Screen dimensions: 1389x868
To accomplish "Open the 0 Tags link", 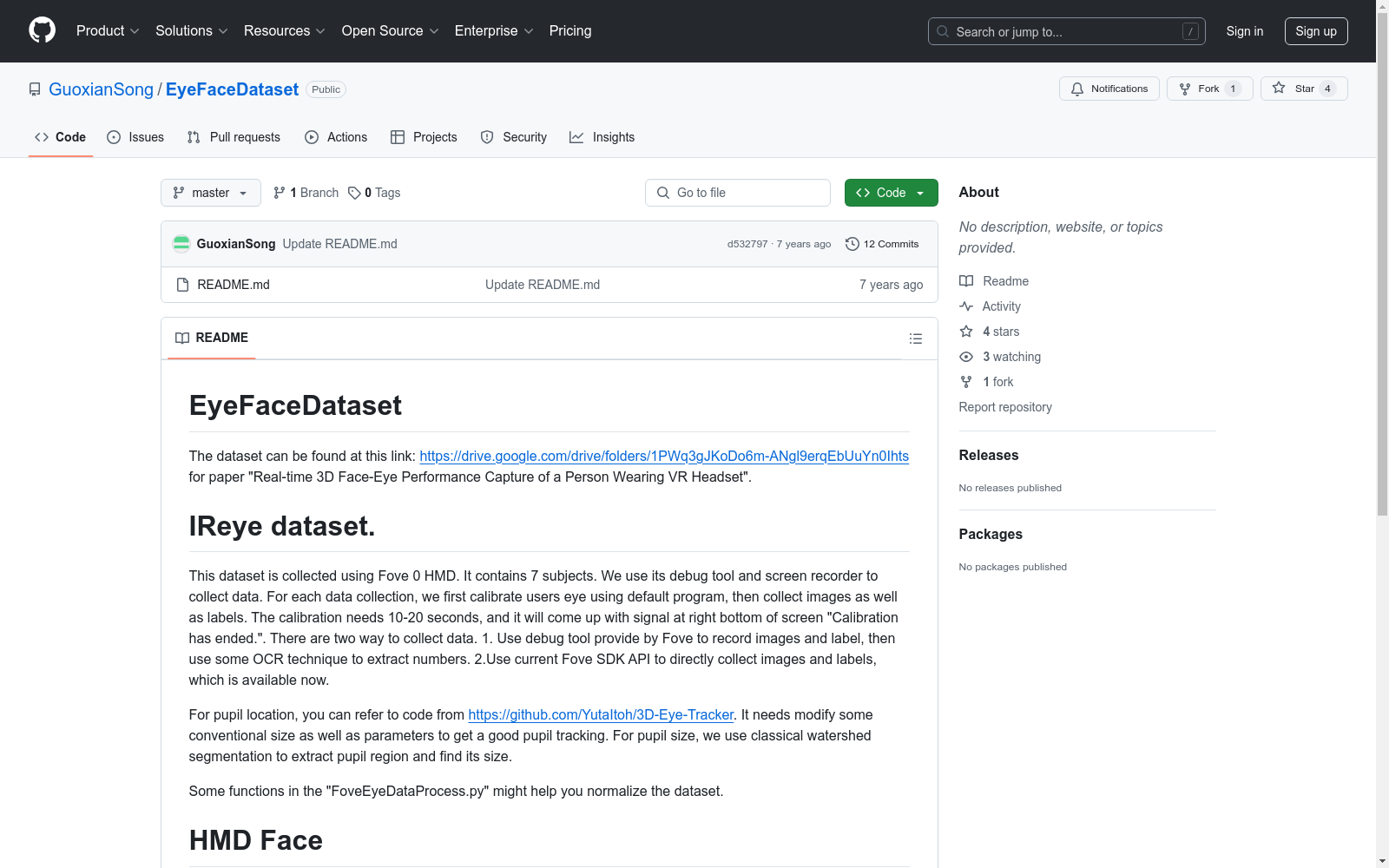I will [374, 193].
